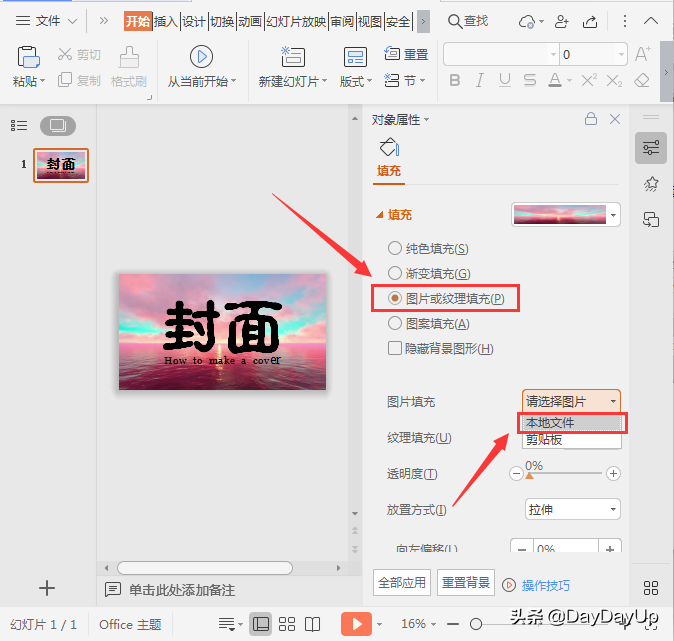Open the 操作技巧 link
The image size is (674, 641).
[x=545, y=585]
